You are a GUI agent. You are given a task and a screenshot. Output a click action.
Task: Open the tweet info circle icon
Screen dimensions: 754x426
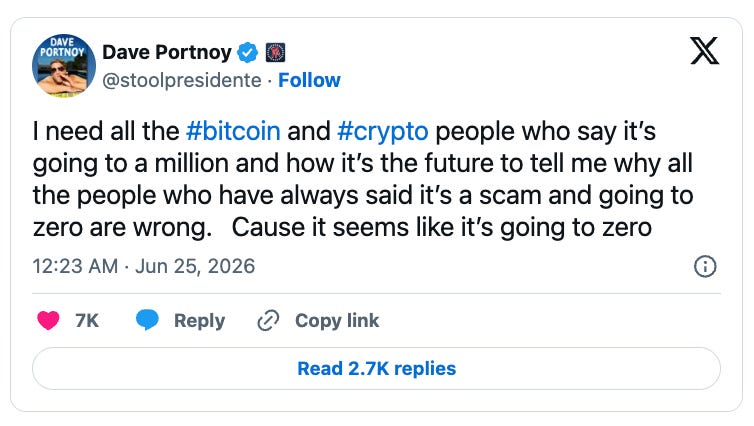pyautogui.click(x=705, y=266)
